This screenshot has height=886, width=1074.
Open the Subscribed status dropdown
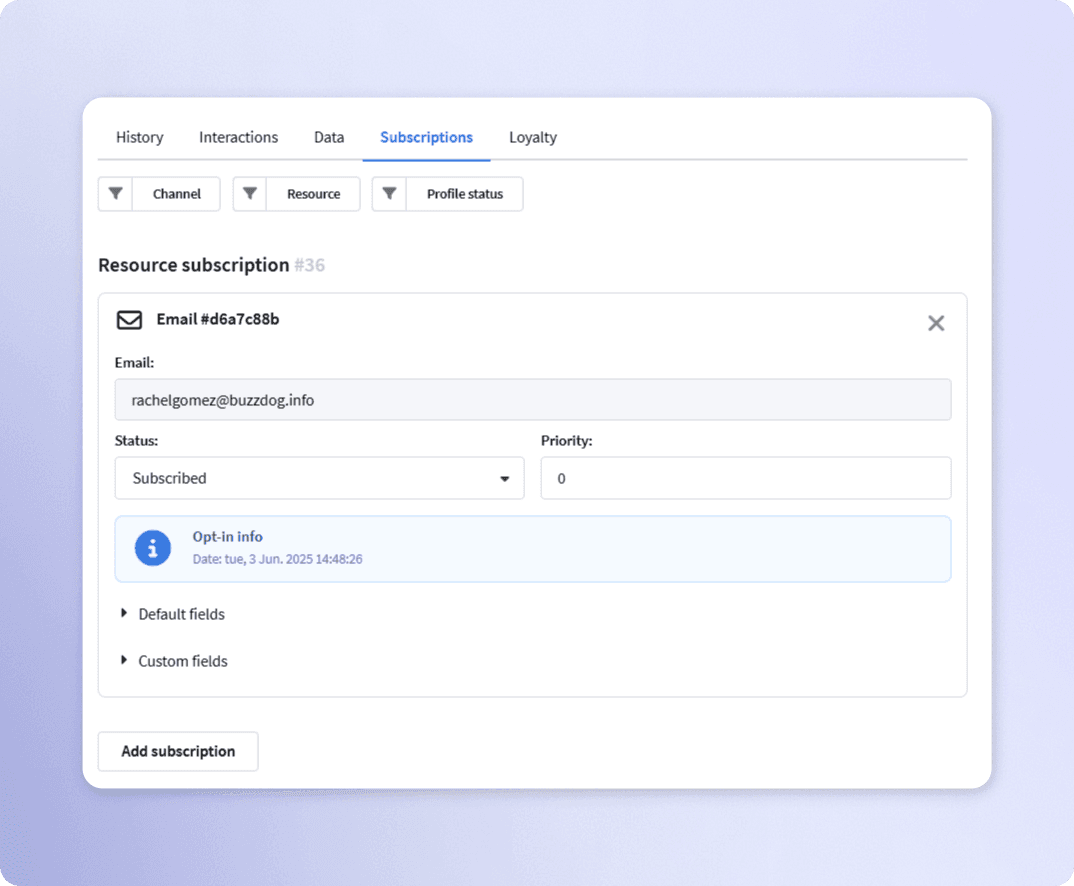(x=319, y=478)
